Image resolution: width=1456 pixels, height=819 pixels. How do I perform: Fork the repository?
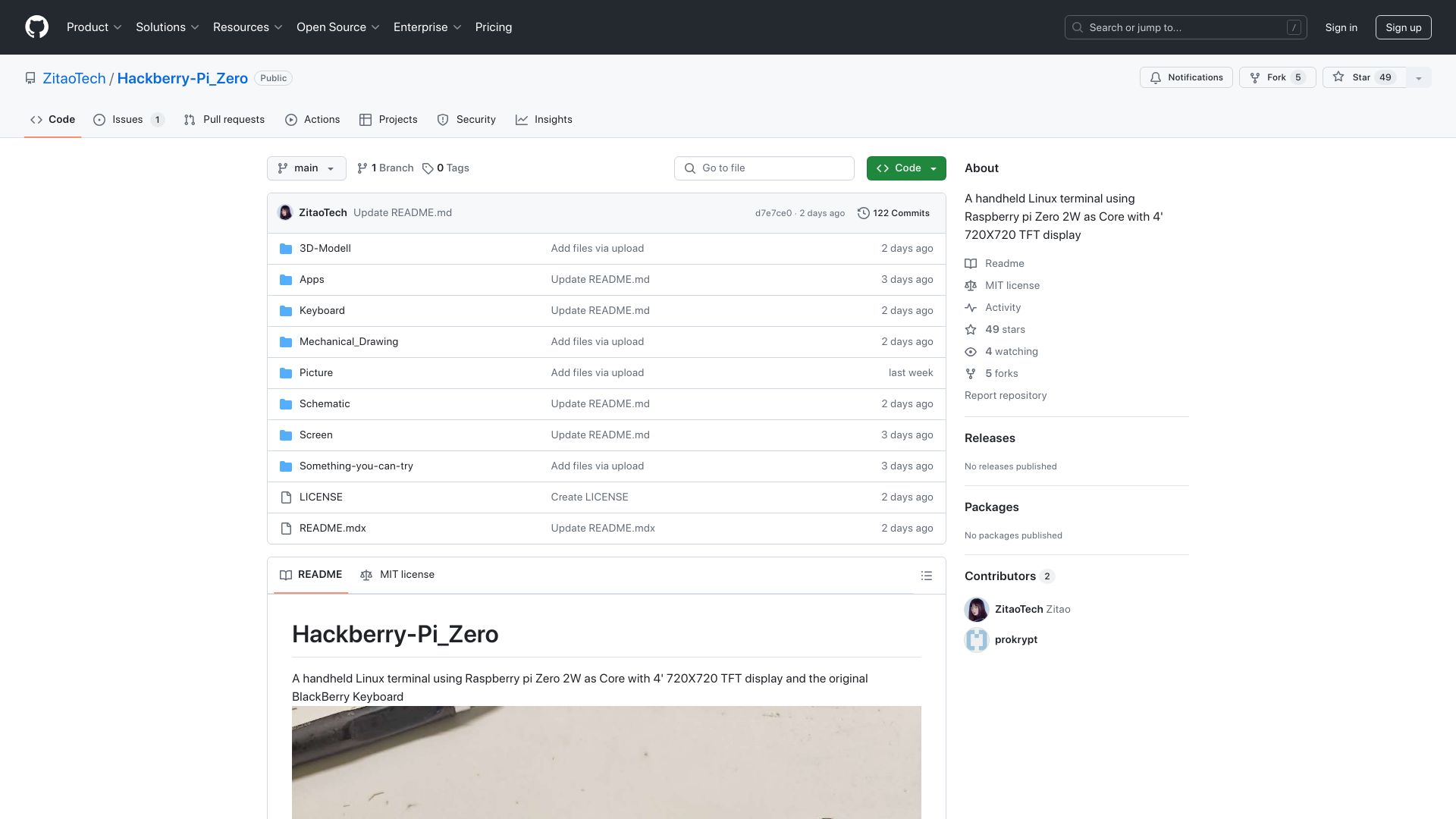coord(1277,77)
